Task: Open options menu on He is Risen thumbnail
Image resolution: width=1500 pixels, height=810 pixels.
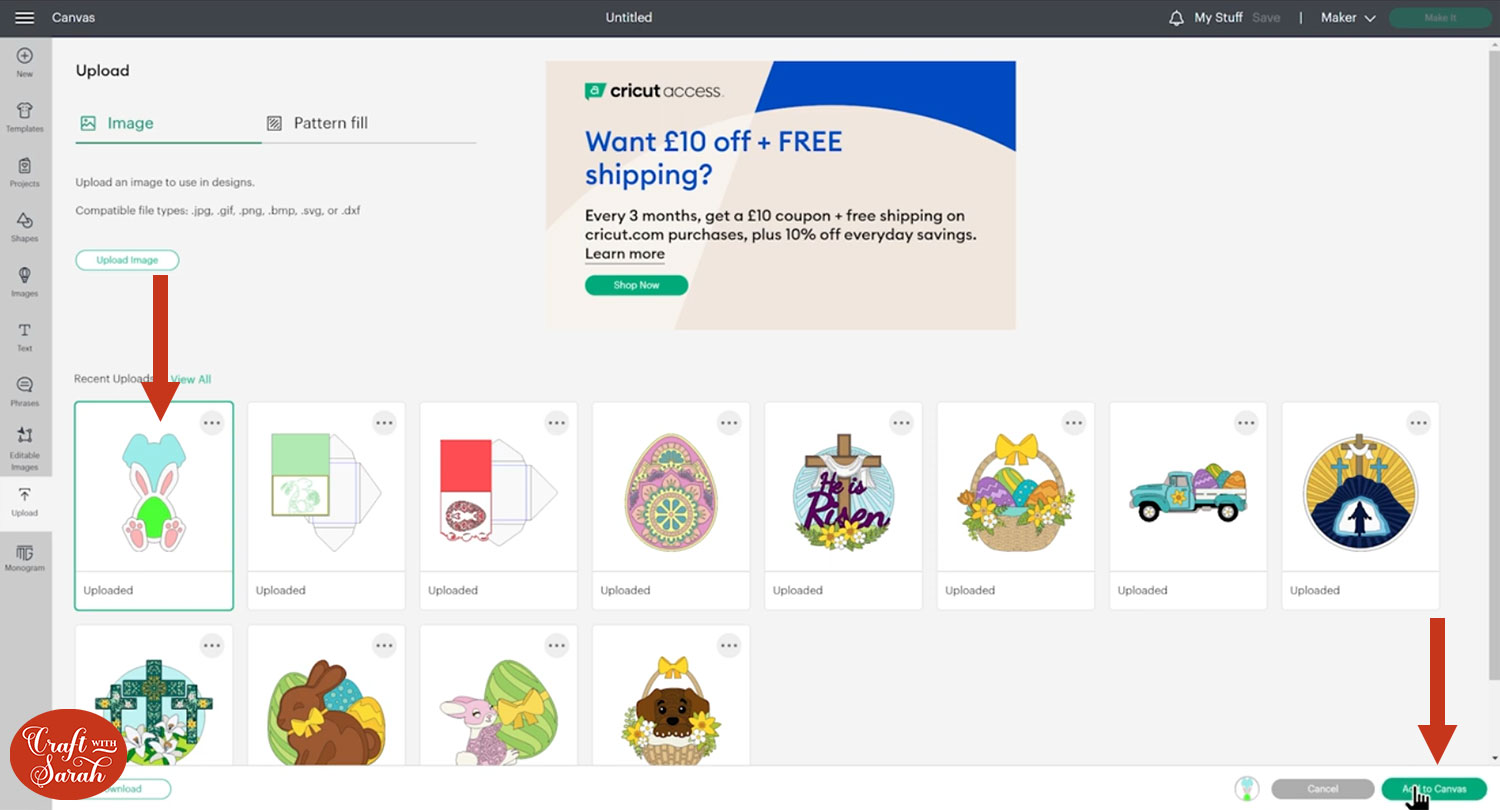Action: 902,423
